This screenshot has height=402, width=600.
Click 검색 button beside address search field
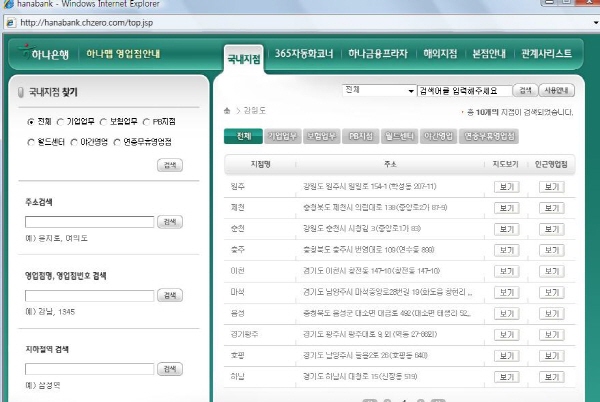tap(170, 222)
